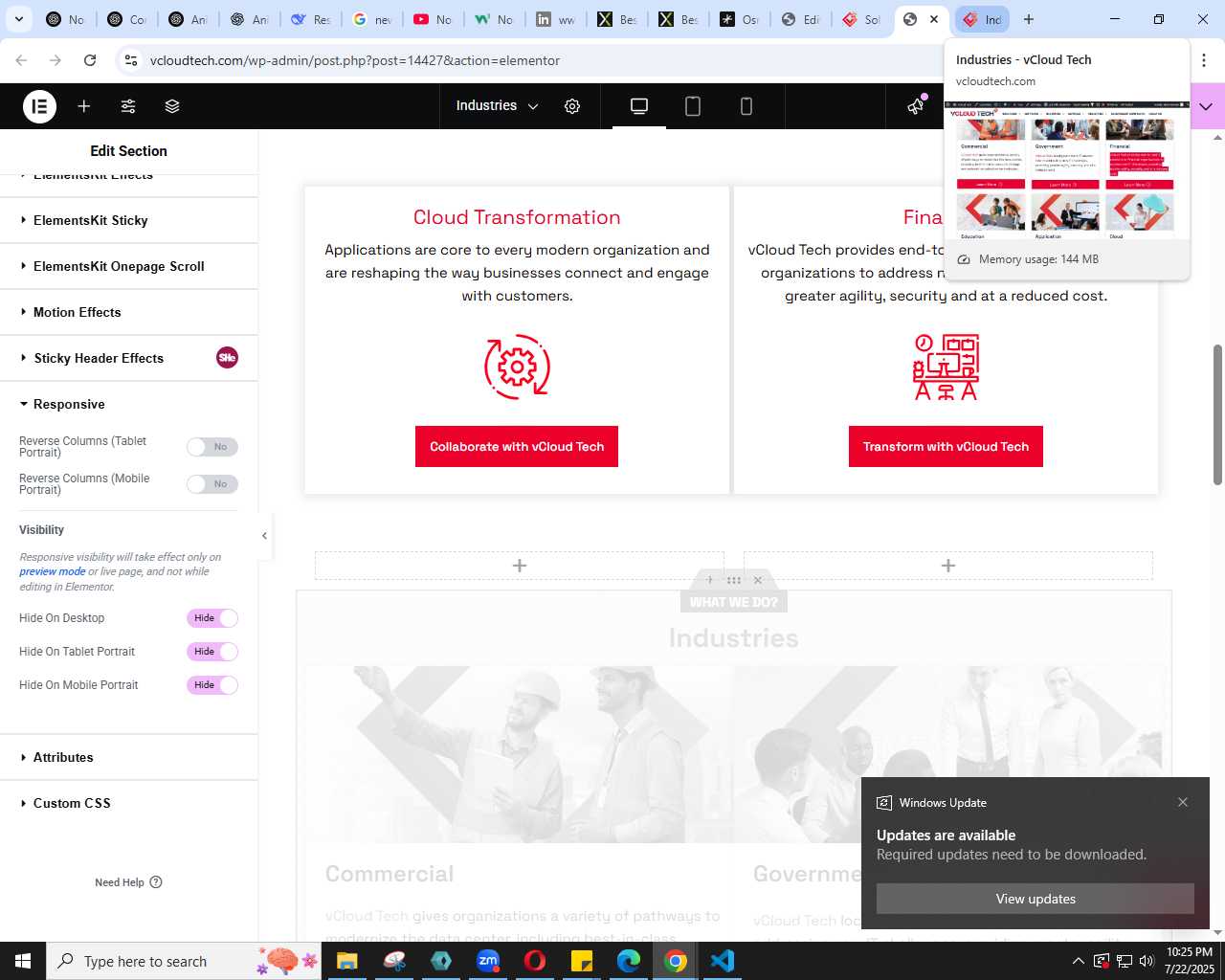Click the page vertical scrollbar thumb
This screenshot has width=1225, height=980.
click(1217, 413)
